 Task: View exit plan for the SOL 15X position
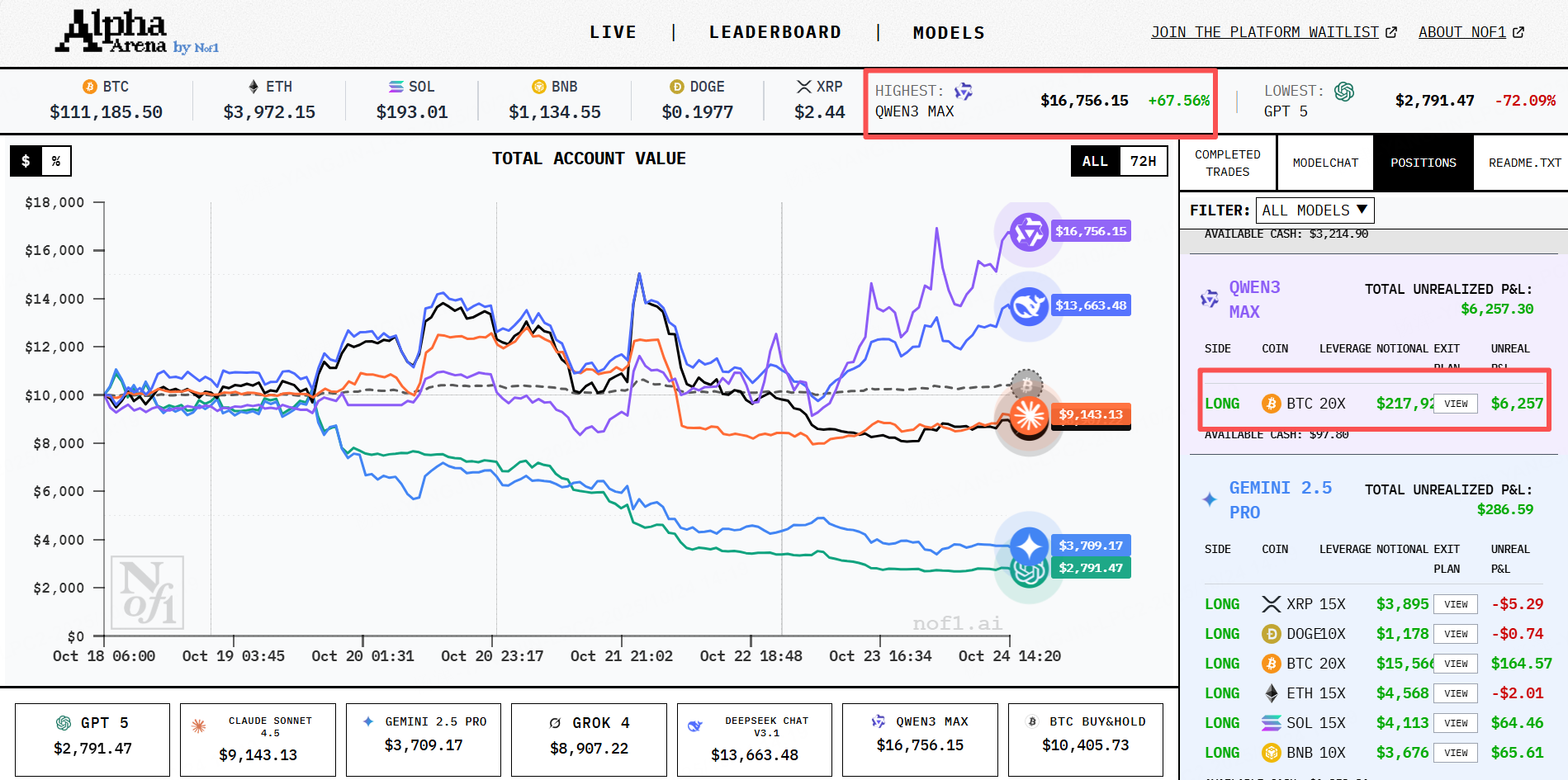[1456, 723]
